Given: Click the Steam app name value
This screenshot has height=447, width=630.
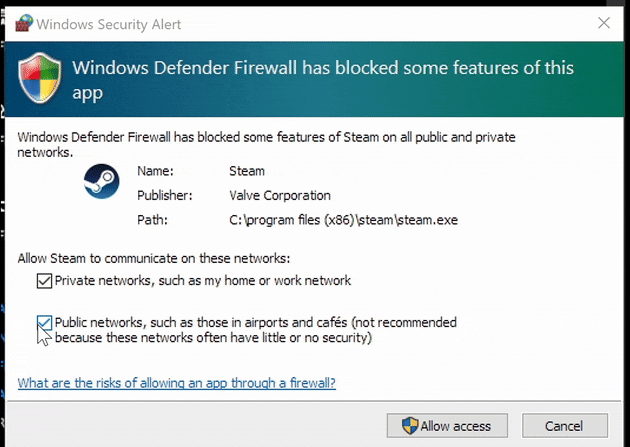Looking at the screenshot, I should coord(247,171).
